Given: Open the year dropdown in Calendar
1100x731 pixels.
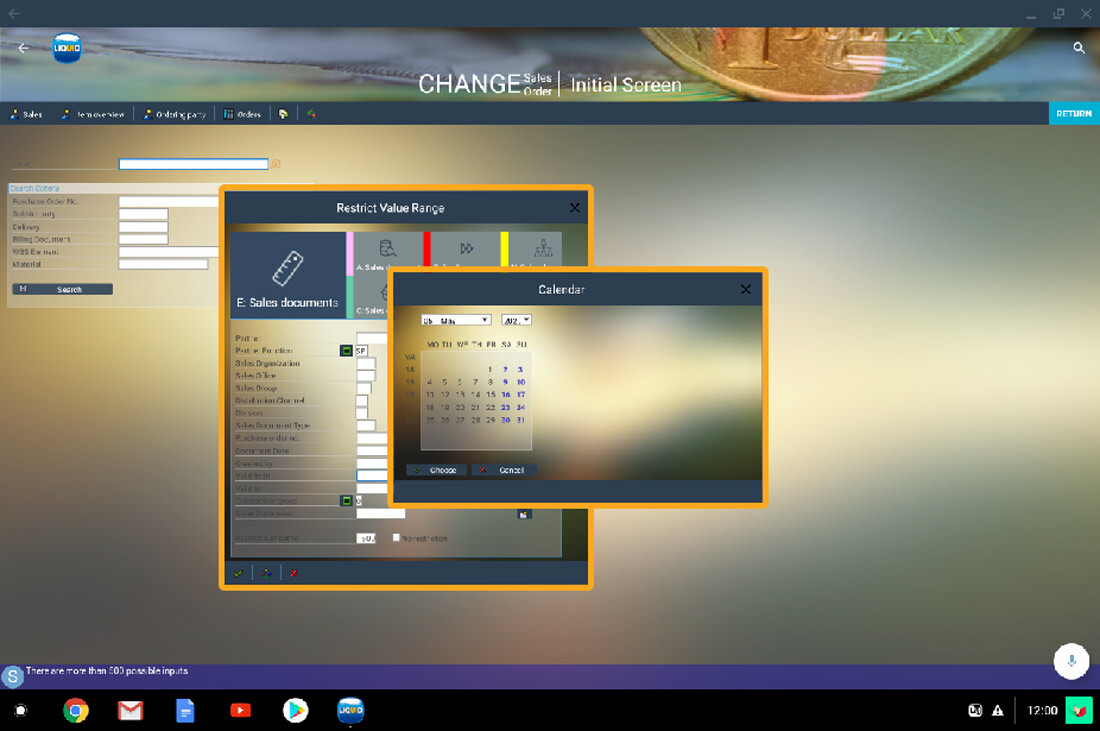Looking at the screenshot, I should tap(516, 321).
